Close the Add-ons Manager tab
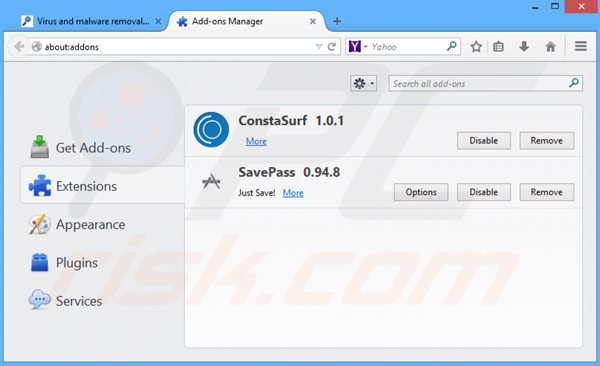The height and width of the screenshot is (366, 600). 313,21
